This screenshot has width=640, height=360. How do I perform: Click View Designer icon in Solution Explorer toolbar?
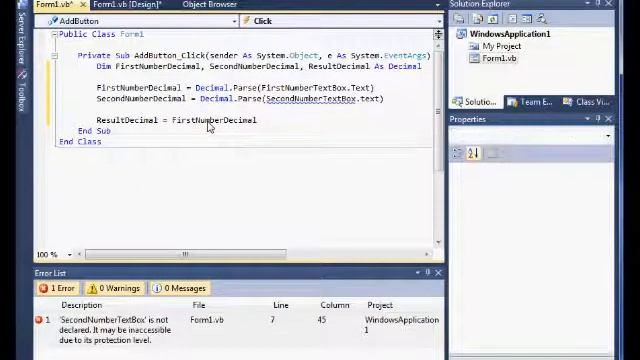[527, 19]
